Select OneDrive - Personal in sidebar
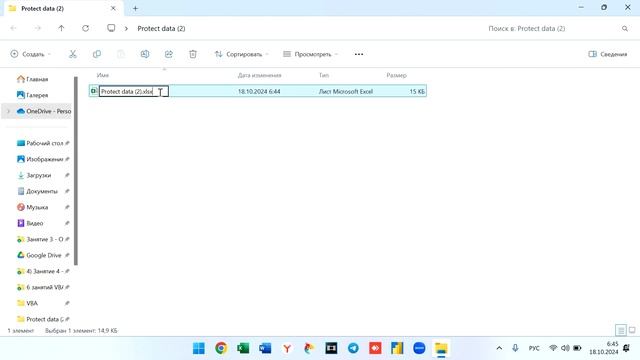640x360 pixels. tap(44, 111)
